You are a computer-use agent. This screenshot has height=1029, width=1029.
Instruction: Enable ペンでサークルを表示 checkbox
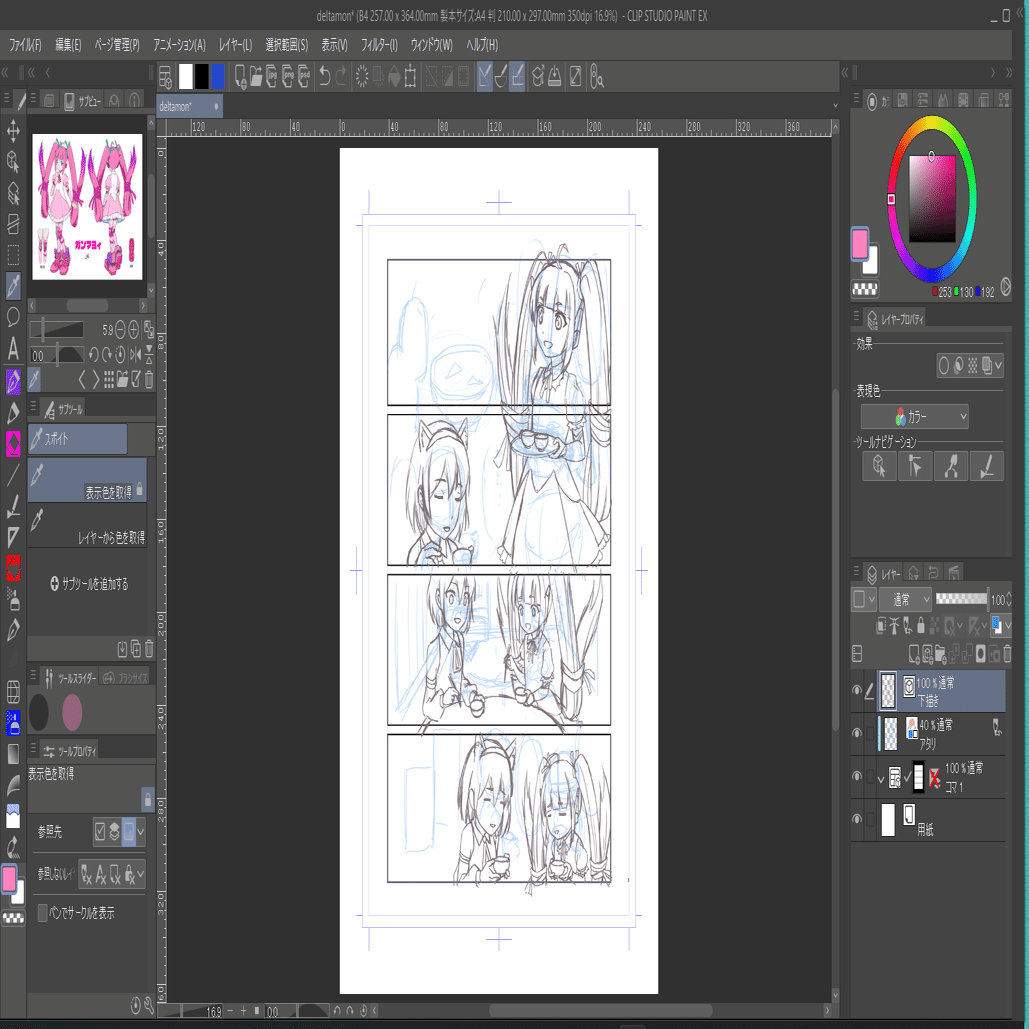(43, 912)
